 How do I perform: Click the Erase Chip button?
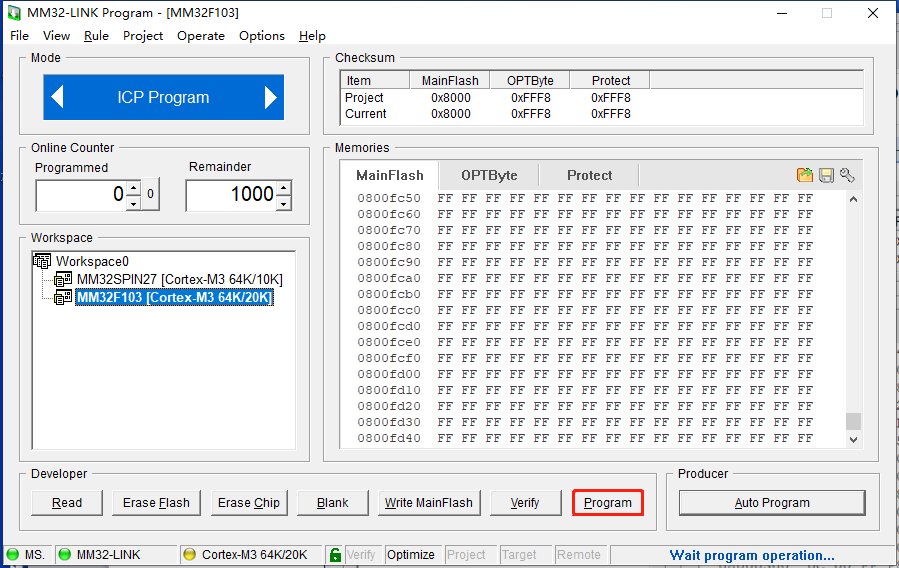pos(249,503)
